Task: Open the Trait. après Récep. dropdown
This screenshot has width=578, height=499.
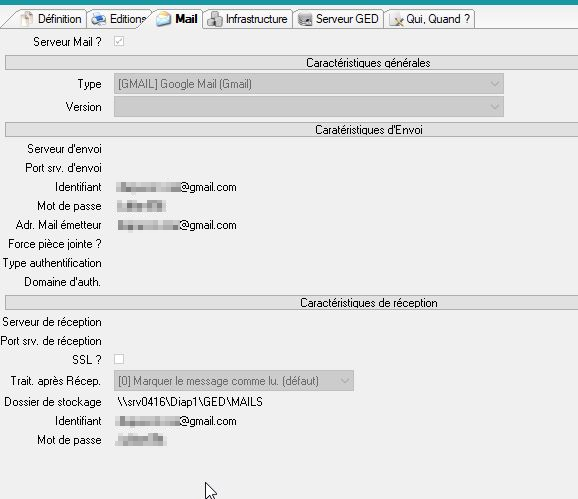Action: (x=234, y=381)
